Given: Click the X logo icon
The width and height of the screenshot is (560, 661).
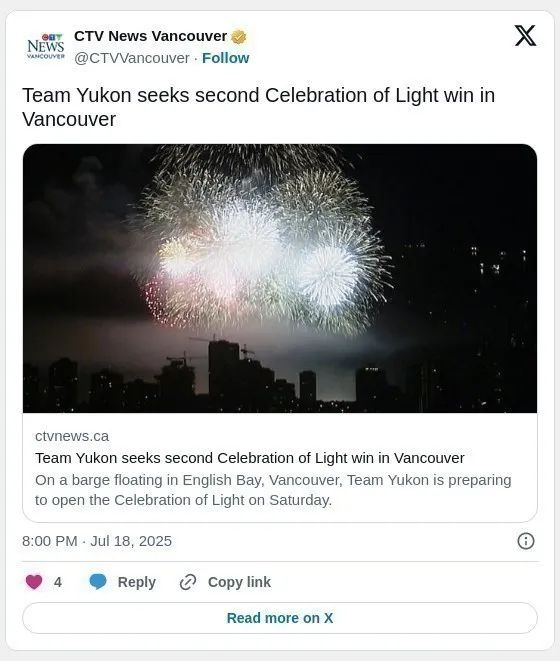Looking at the screenshot, I should 525,36.
